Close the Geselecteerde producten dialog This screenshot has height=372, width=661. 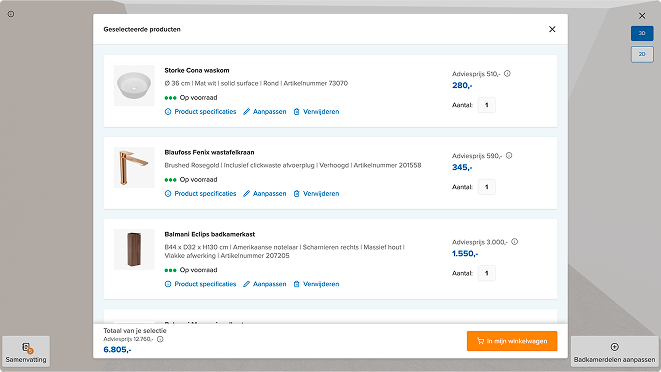click(x=552, y=29)
